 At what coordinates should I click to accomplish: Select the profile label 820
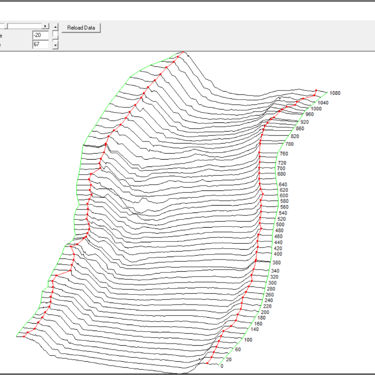295,137
